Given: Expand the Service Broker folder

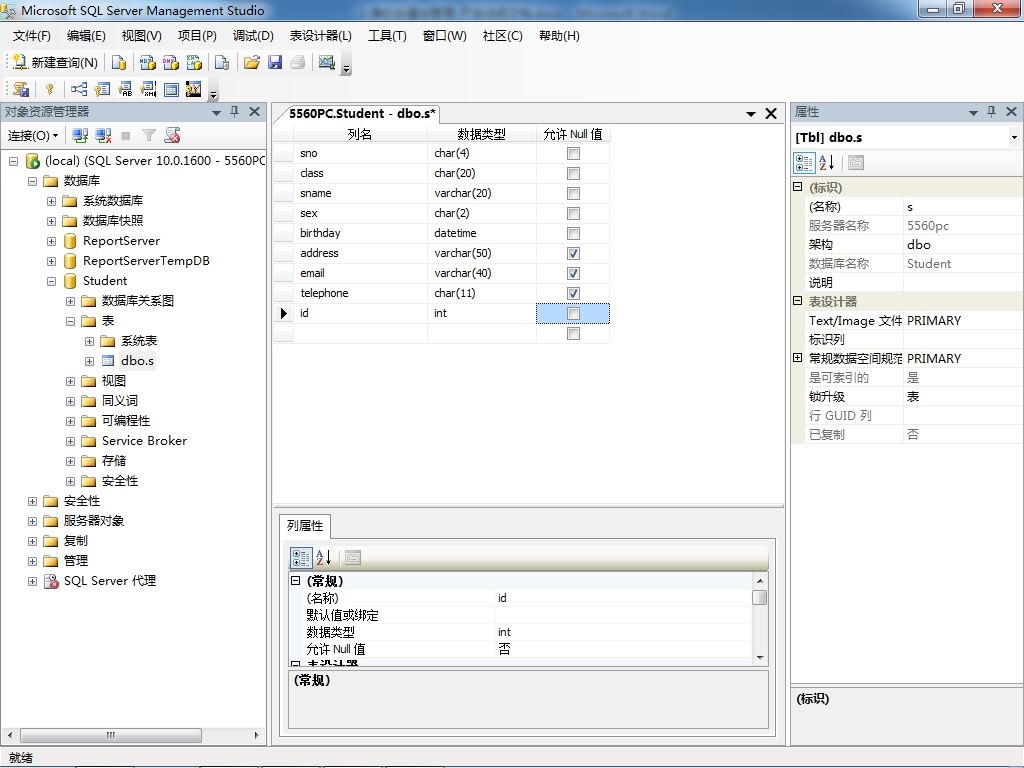Looking at the screenshot, I should (x=71, y=441).
